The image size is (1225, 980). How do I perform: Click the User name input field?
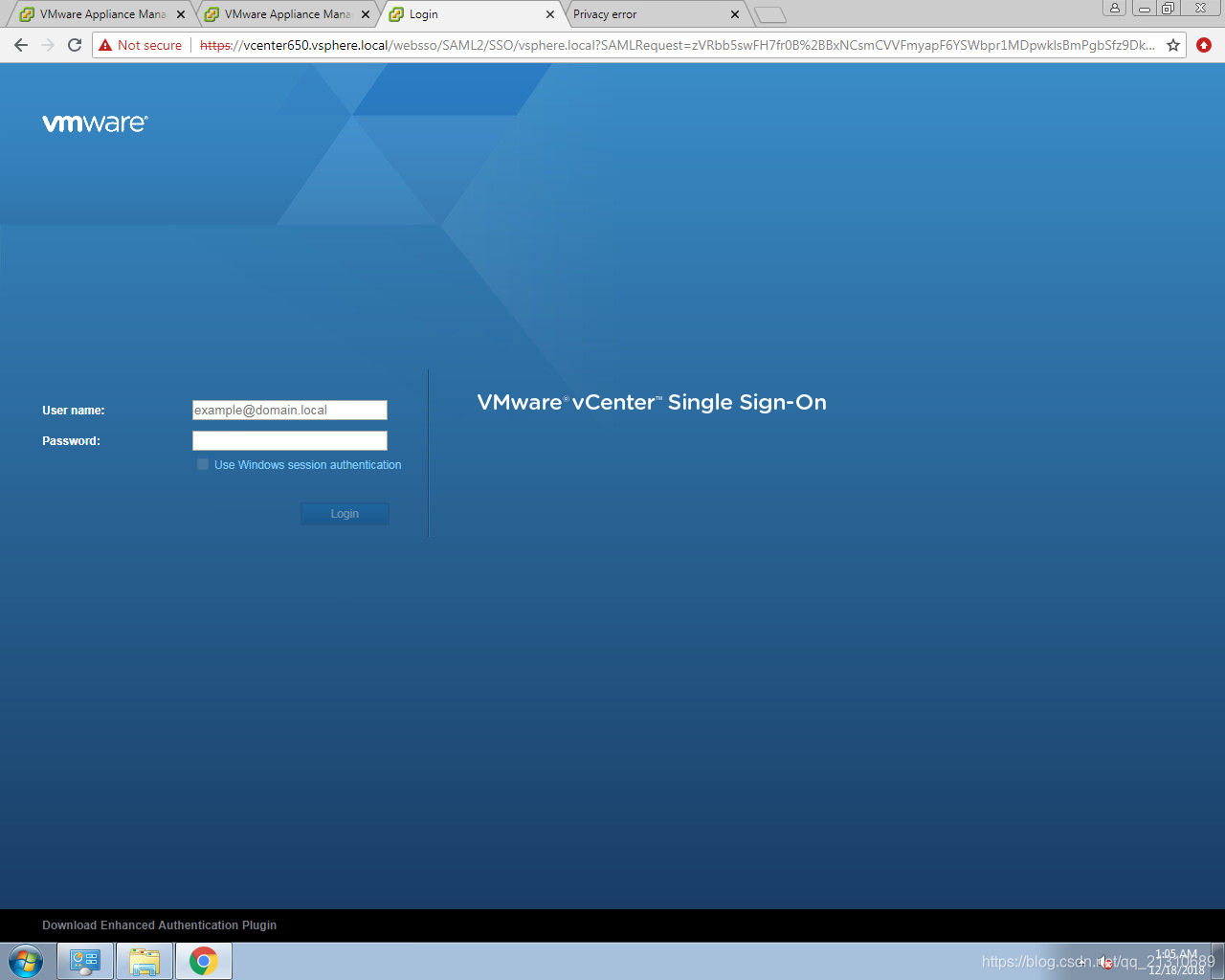pyautogui.click(x=290, y=410)
